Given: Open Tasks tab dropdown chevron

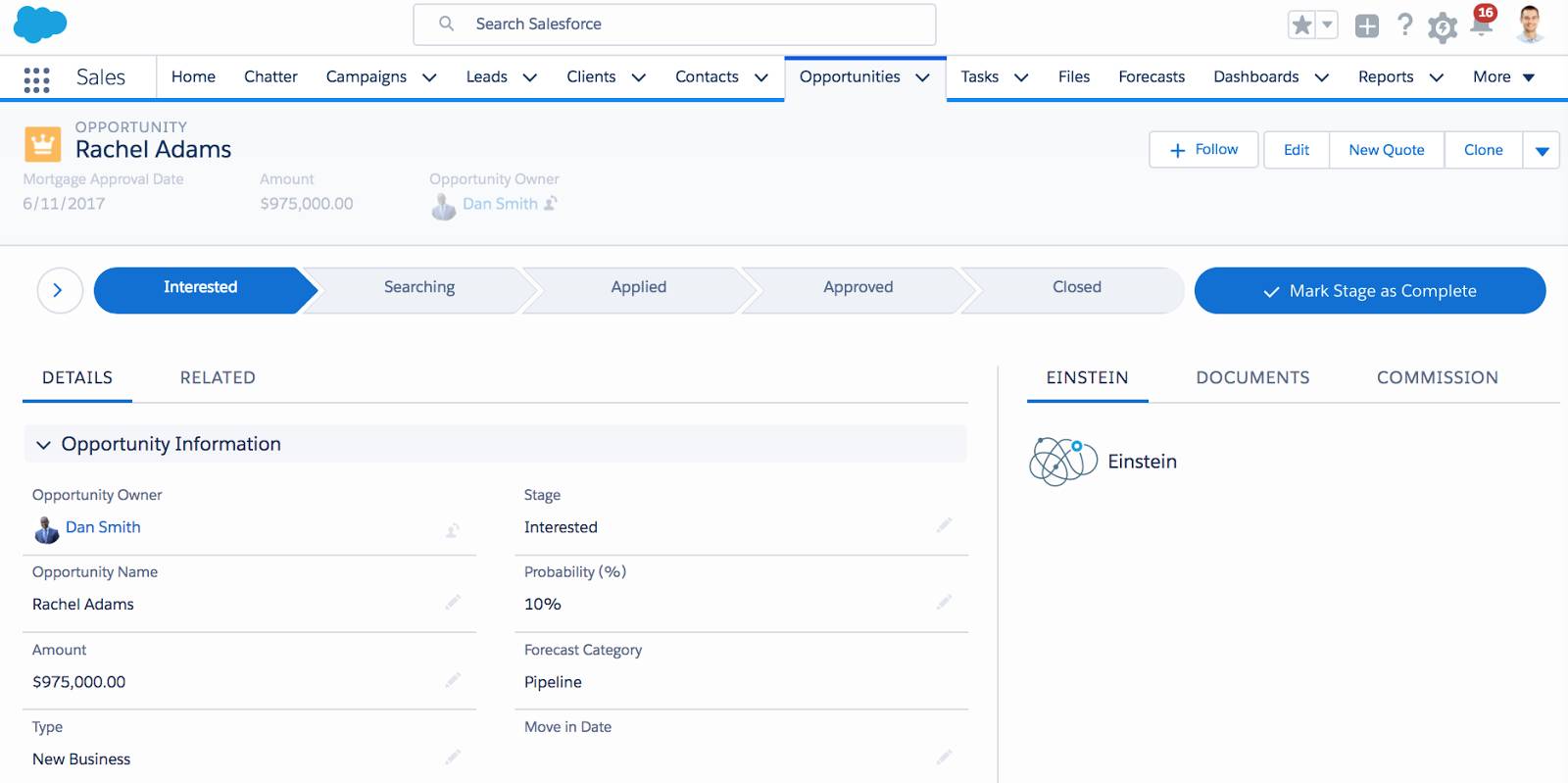Looking at the screenshot, I should [1021, 77].
